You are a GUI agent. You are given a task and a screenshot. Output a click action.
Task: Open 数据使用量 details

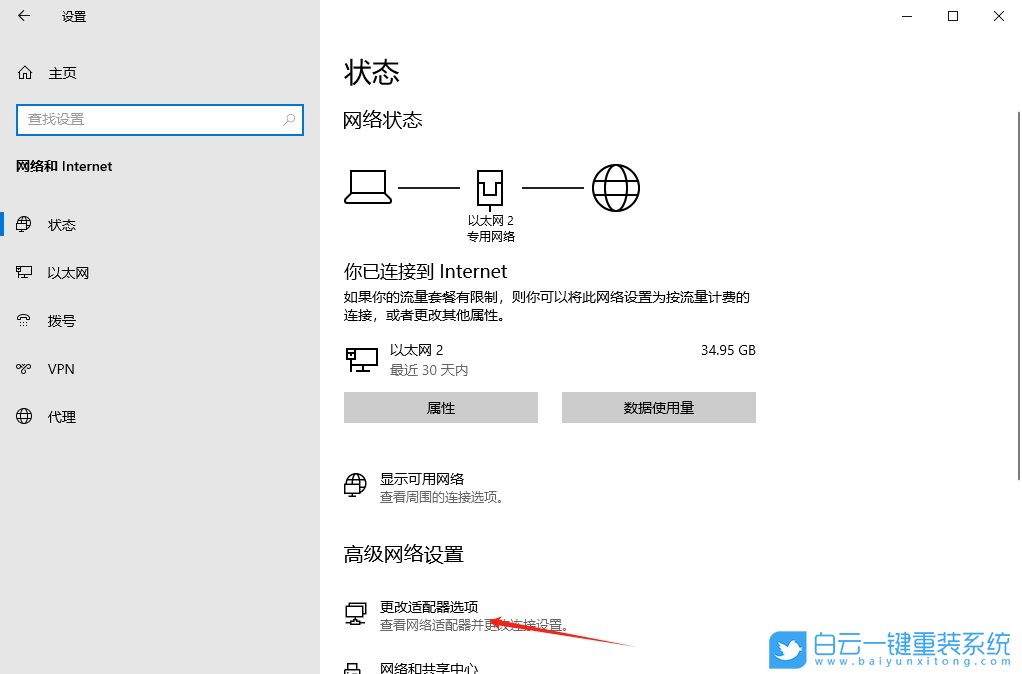[658, 407]
